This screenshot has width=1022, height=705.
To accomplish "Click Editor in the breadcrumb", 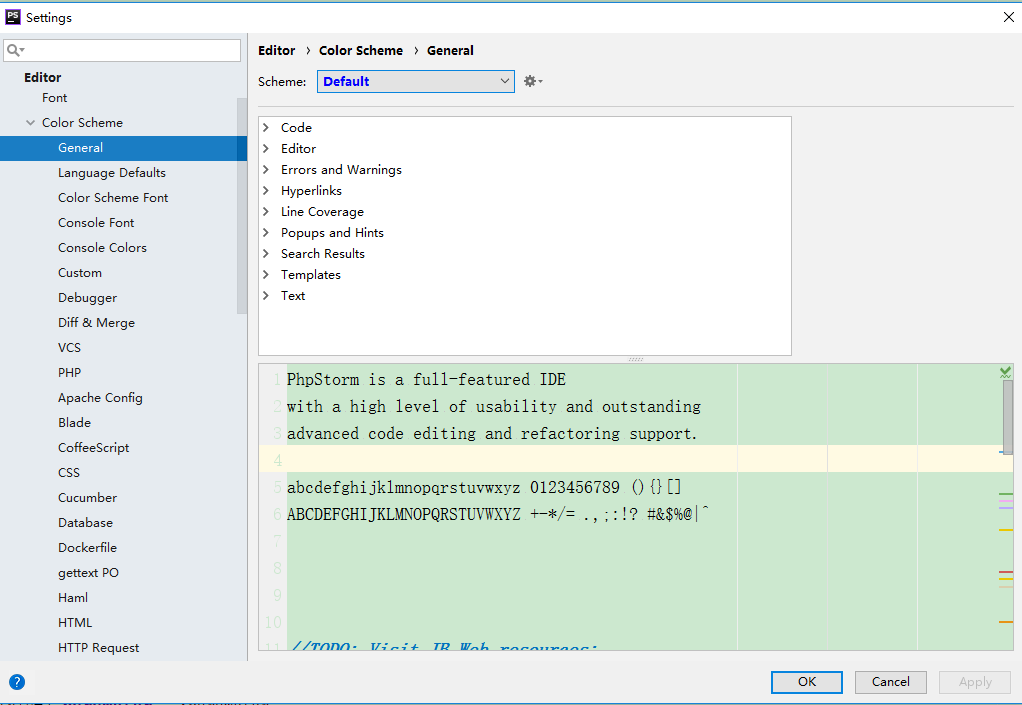I will 276,50.
